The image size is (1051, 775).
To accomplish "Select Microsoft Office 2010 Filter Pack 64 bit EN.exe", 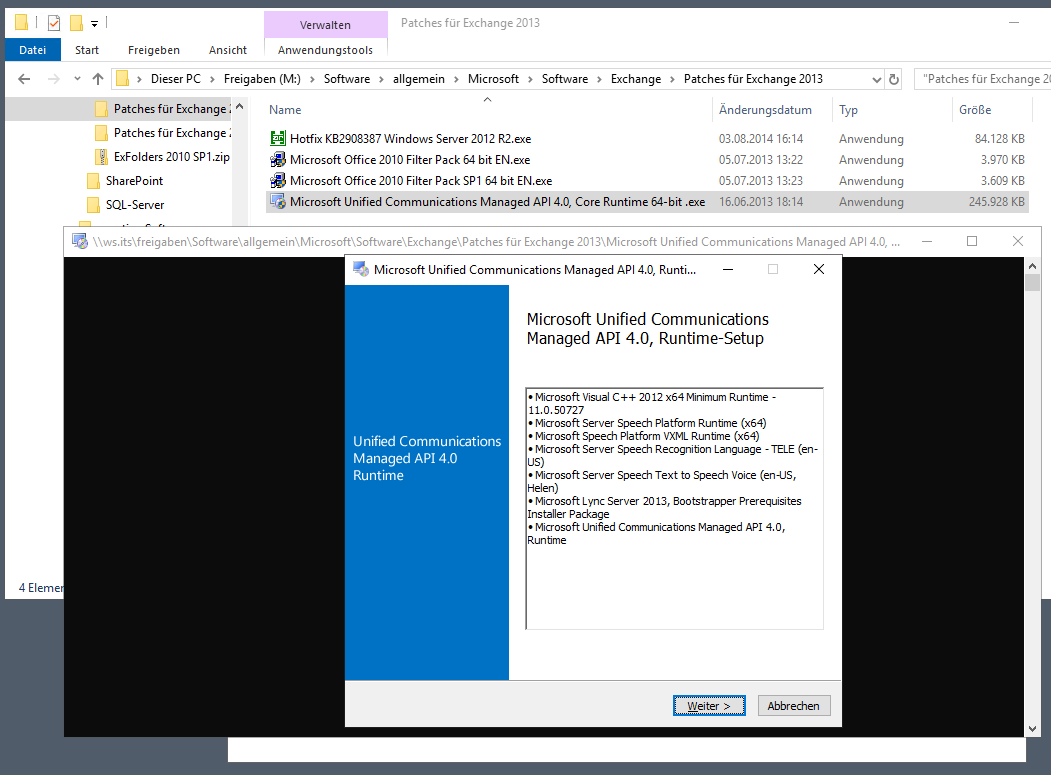I will [410, 160].
